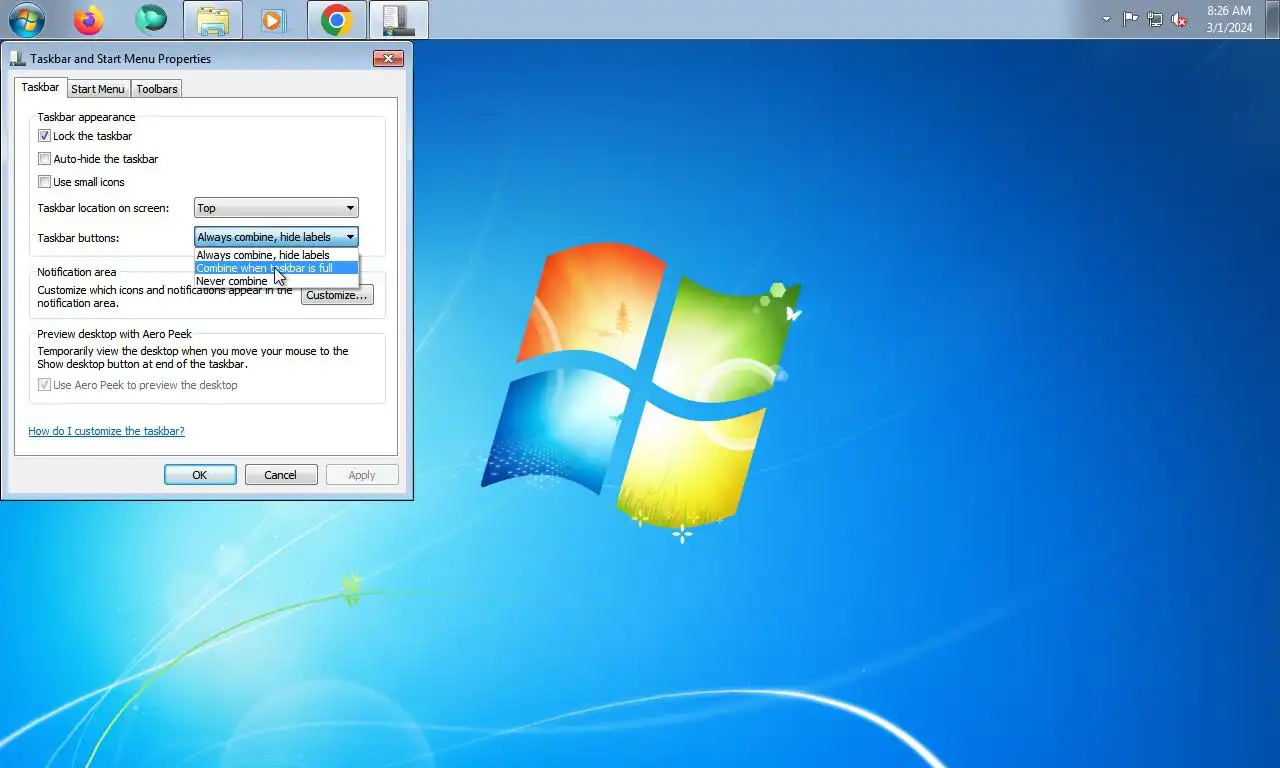This screenshot has width=1280, height=768.
Task: Click the Show desktop strip beside clock
Action: [1272, 19]
